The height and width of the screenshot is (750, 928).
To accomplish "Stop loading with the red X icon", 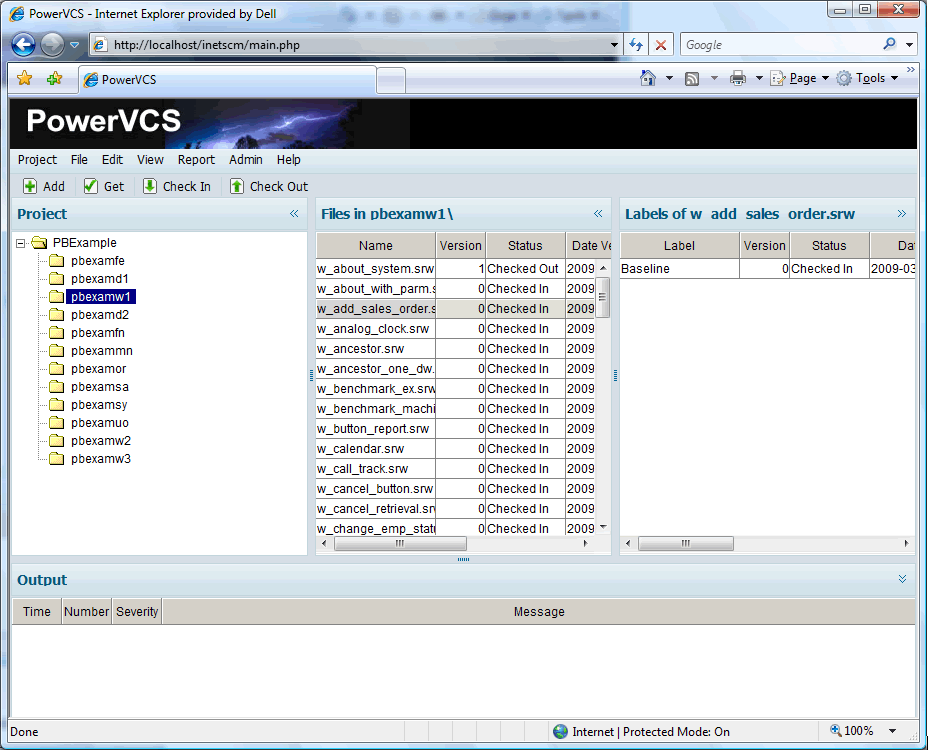I will tap(661, 44).
